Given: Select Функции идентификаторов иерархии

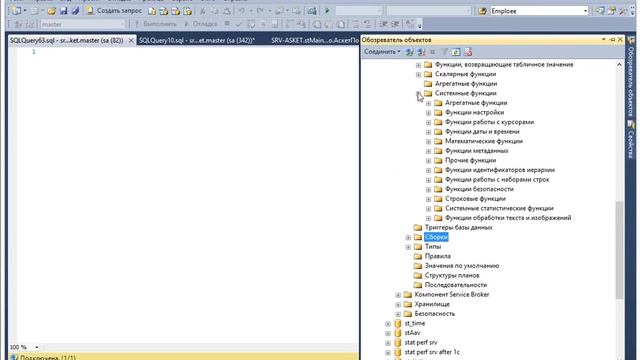Looking at the screenshot, I should tap(500, 170).
